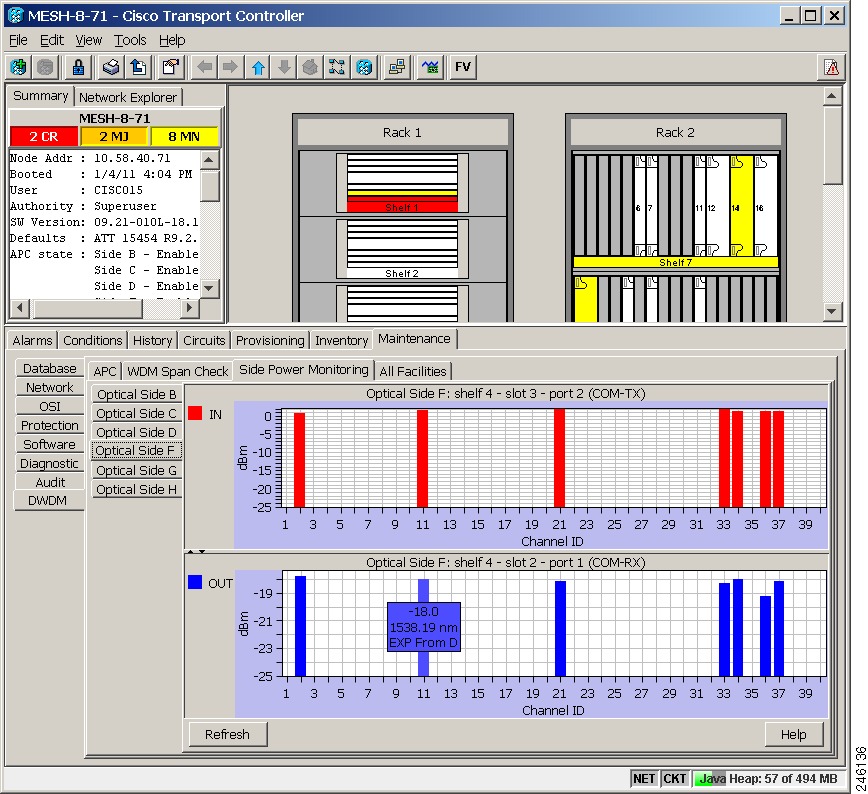Viewport: 868px width, 794px height.
Task: Click the yellow 8 MN minor alarm count
Action: [184, 137]
